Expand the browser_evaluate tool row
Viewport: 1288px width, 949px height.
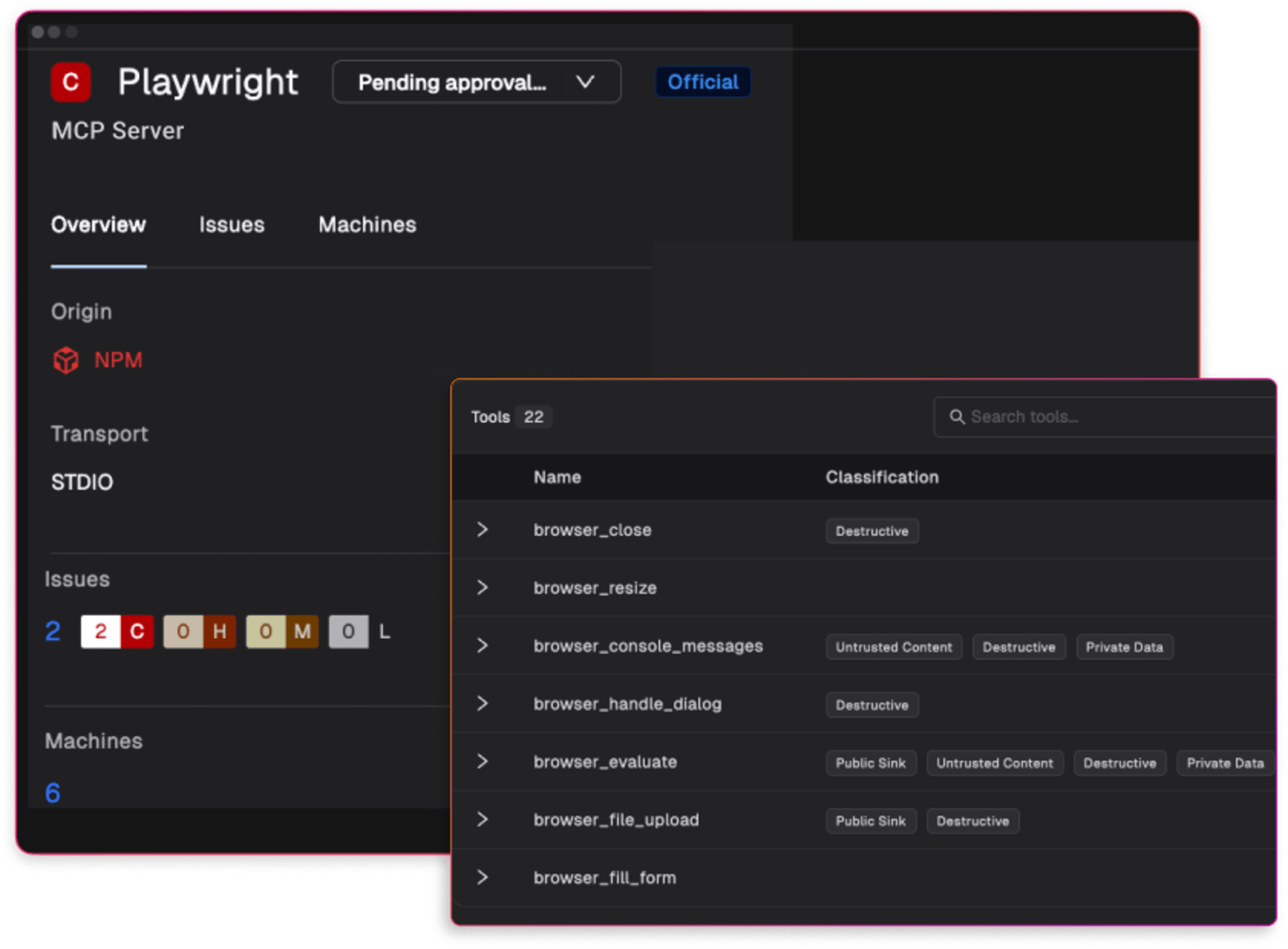(482, 762)
